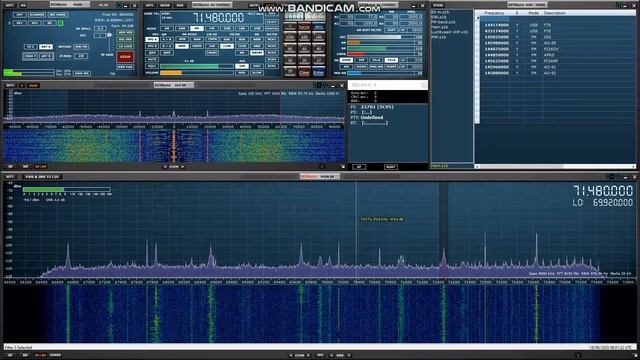Click the Clear key on the keypad
The height and width of the screenshot is (360, 640).
point(304,72)
